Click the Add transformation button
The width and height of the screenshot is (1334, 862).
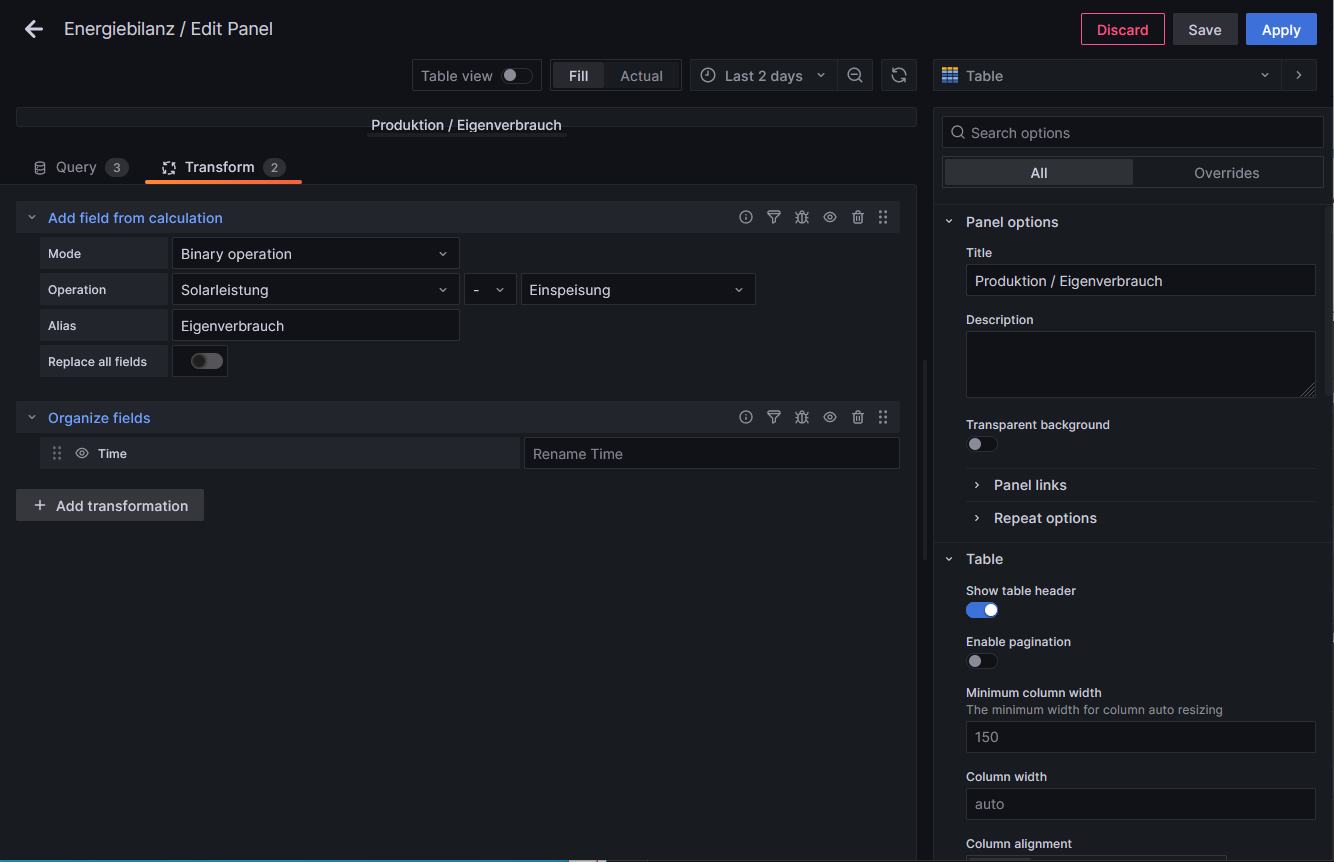[110, 506]
